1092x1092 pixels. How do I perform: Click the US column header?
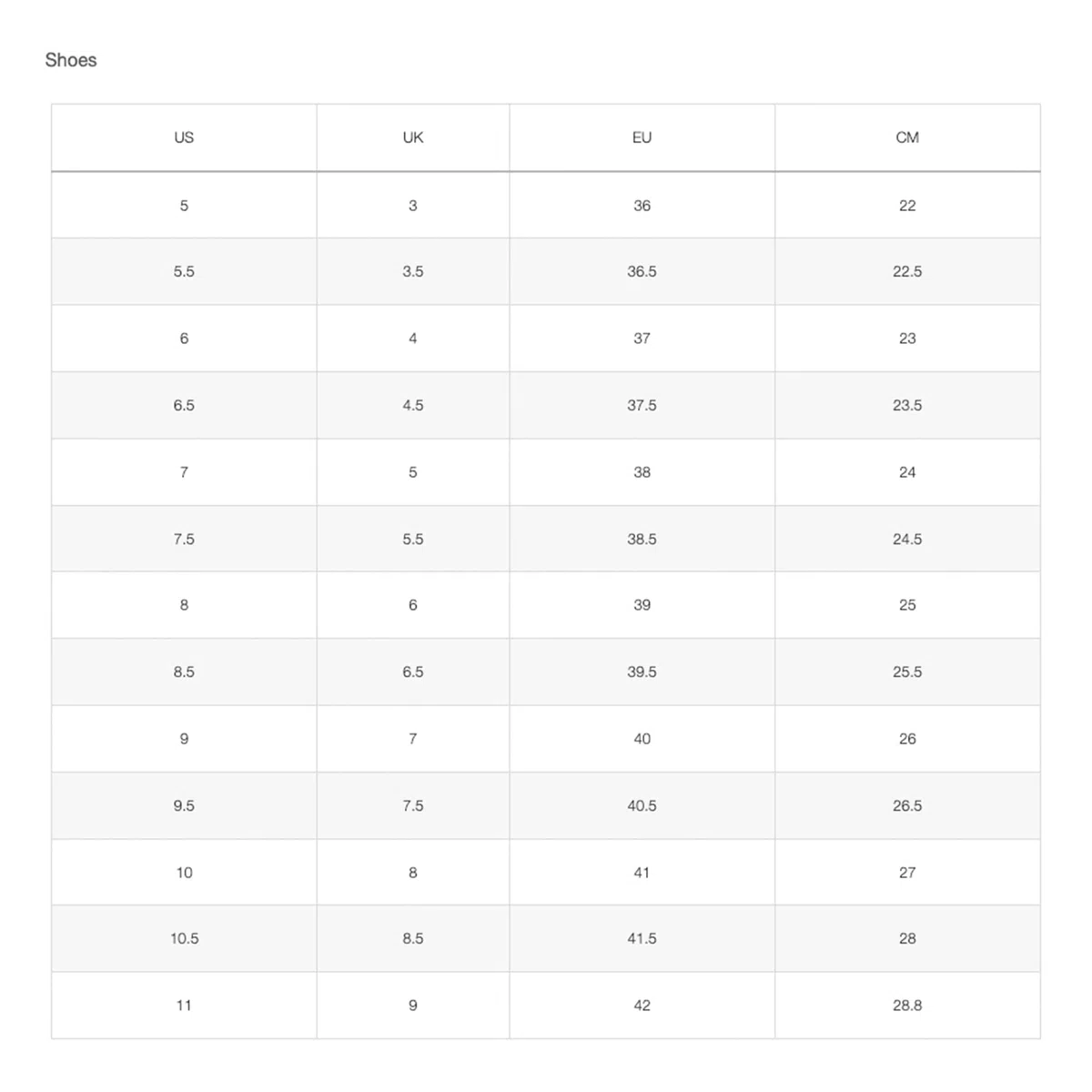(x=184, y=137)
